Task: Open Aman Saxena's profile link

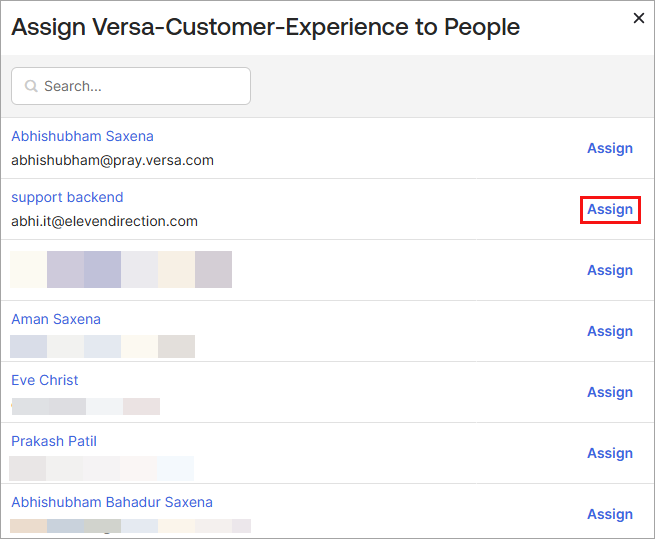Action: tap(56, 319)
